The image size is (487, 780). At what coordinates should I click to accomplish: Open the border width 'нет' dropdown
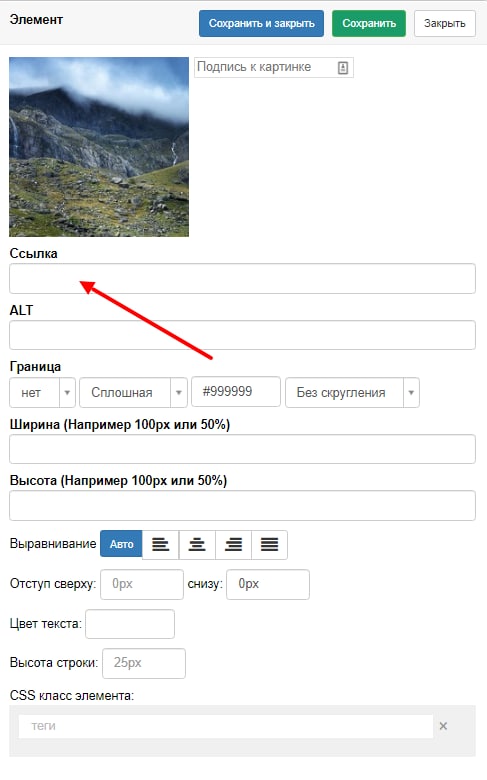click(x=42, y=392)
